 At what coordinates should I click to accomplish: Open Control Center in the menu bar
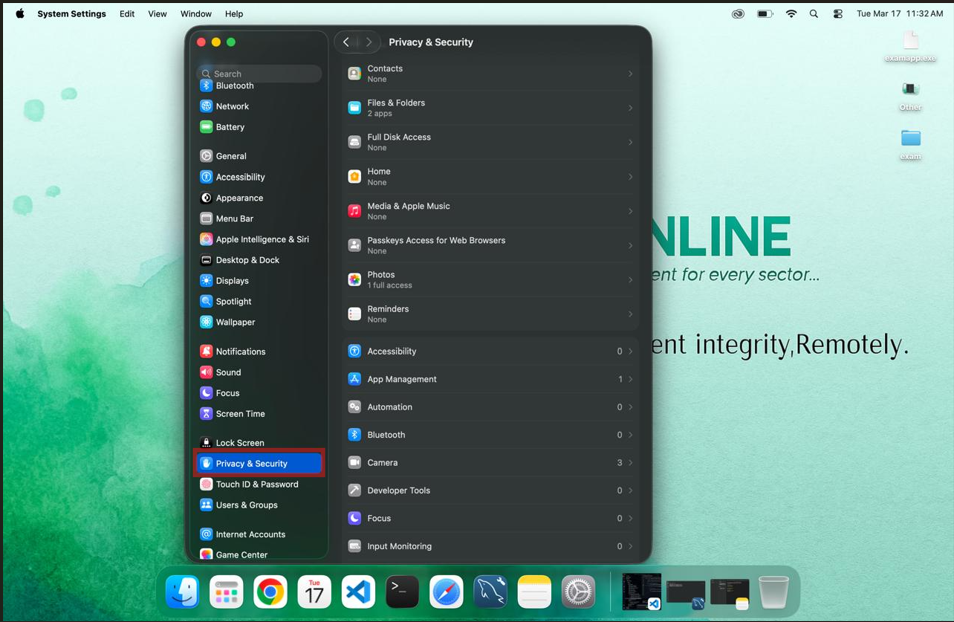(x=838, y=14)
